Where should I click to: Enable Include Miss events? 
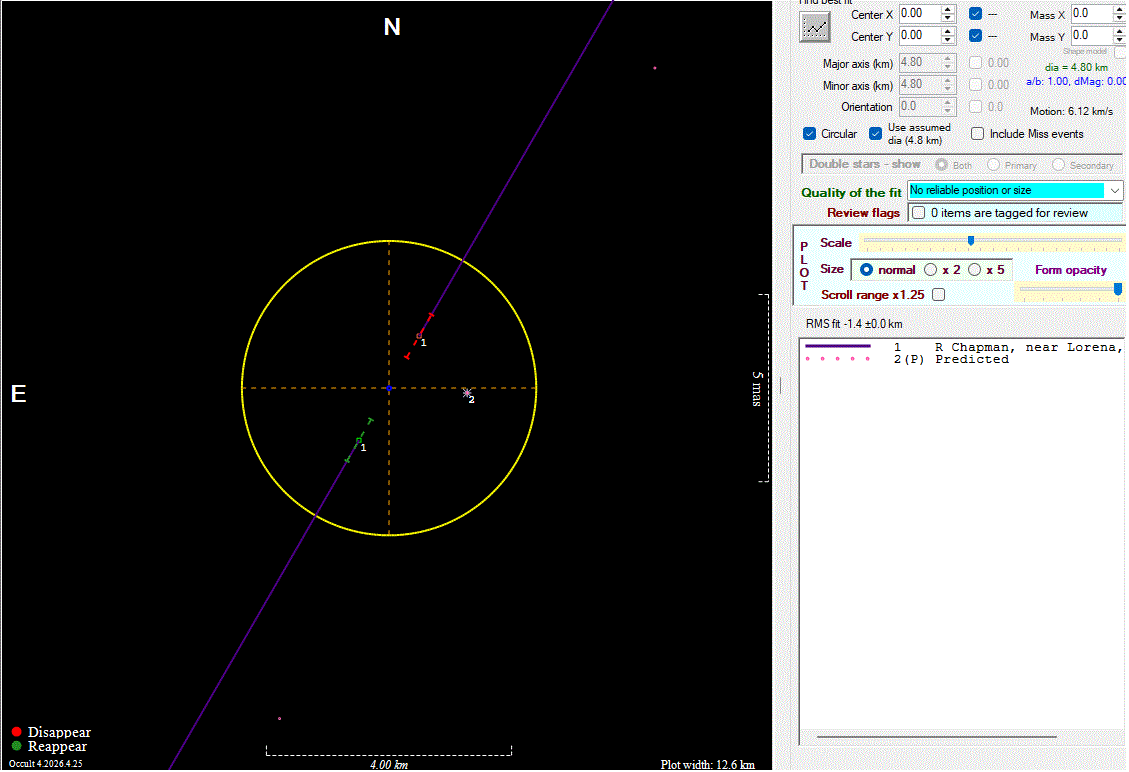tap(977, 134)
